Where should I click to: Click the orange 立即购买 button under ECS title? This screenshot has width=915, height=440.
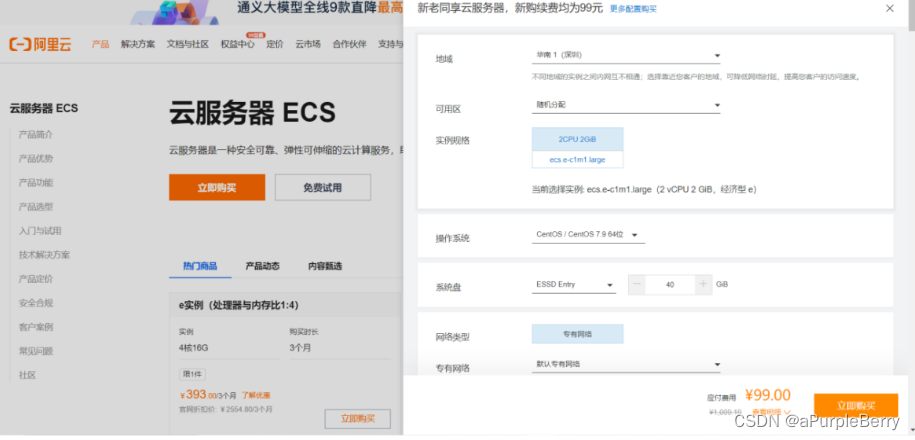[217, 187]
